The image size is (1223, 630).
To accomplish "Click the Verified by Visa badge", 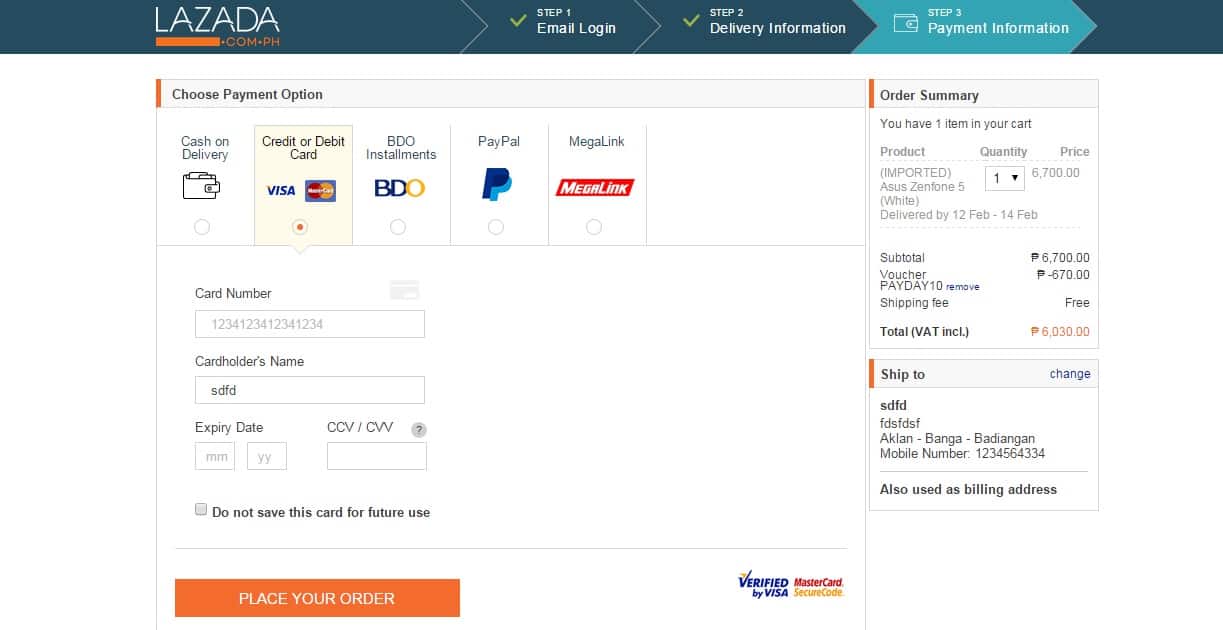I will click(763, 585).
